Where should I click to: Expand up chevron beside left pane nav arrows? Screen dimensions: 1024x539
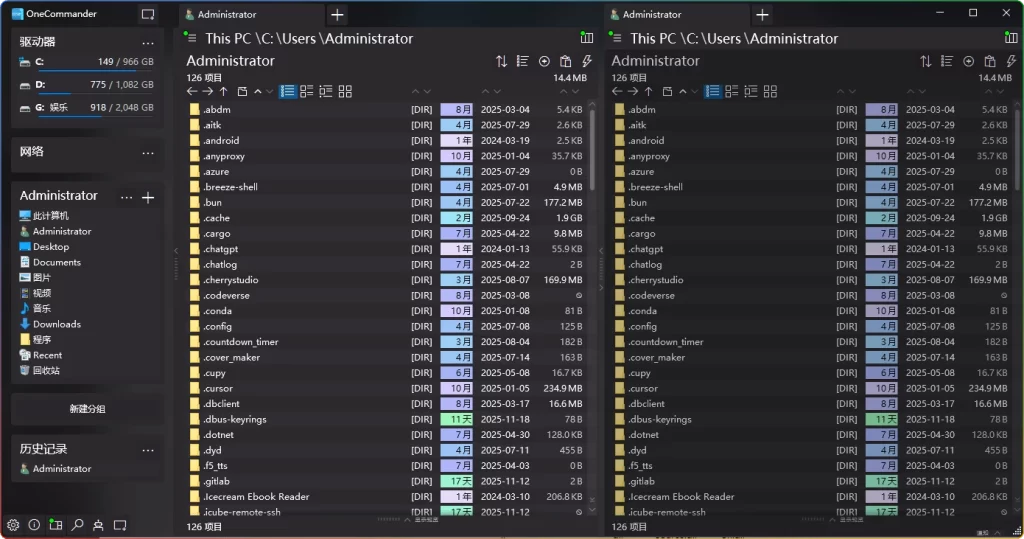258,91
